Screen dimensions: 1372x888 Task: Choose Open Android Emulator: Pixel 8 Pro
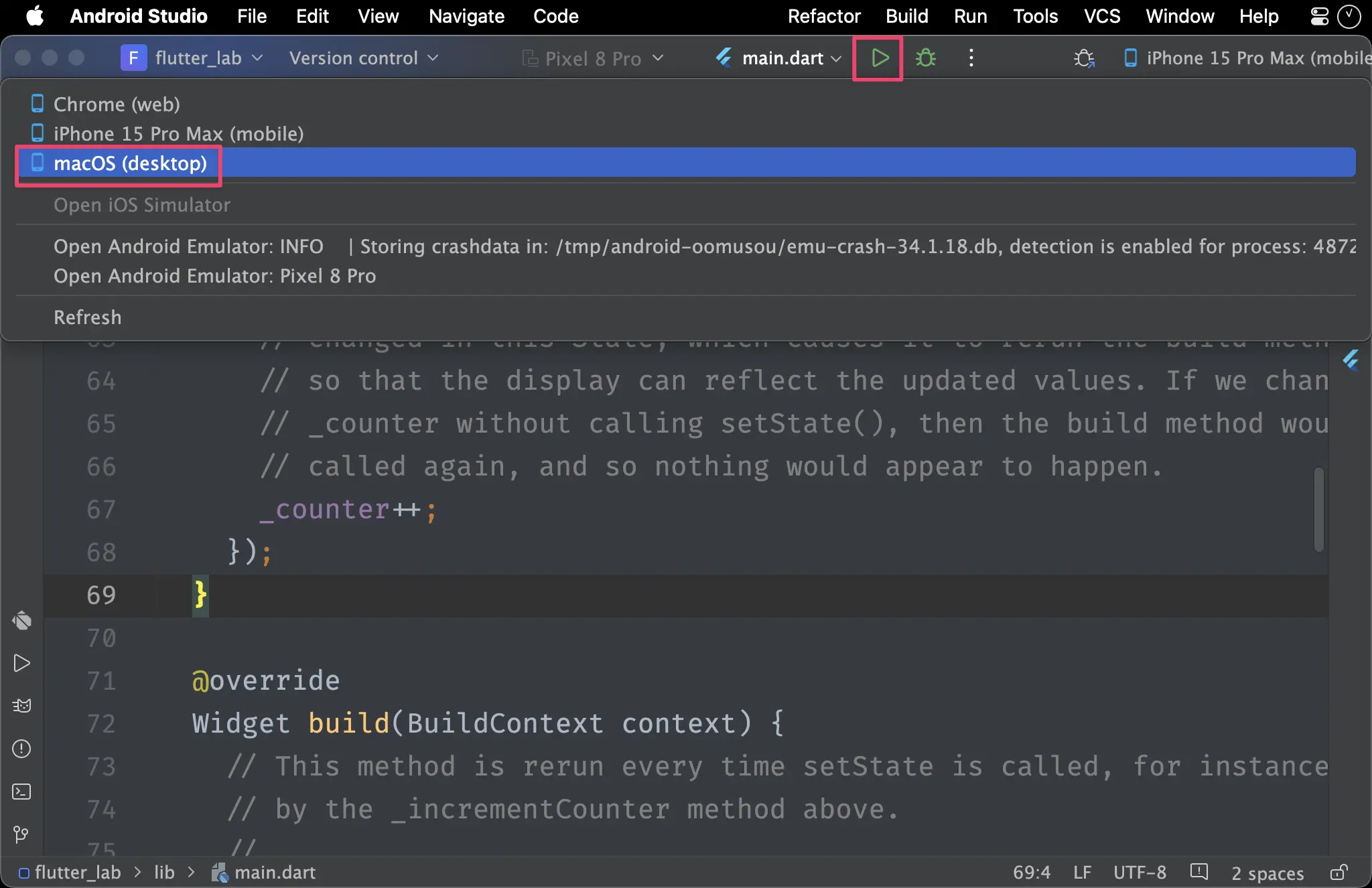tap(686, 275)
